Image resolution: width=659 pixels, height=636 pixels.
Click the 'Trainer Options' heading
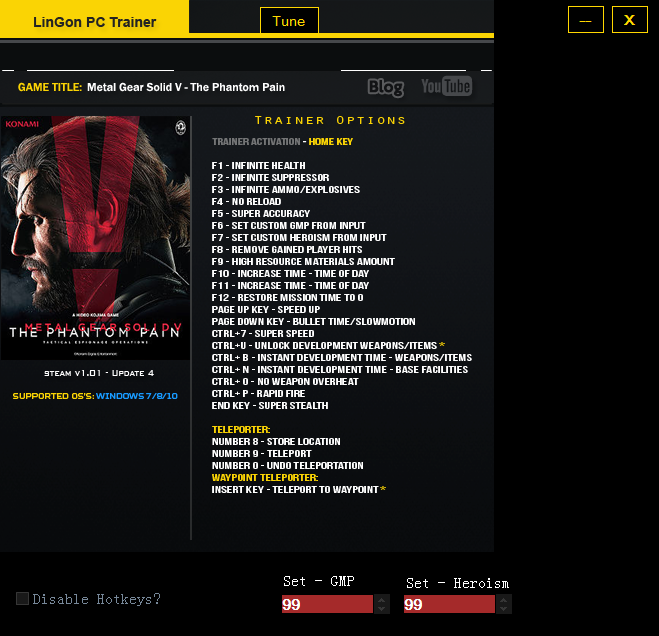330,120
